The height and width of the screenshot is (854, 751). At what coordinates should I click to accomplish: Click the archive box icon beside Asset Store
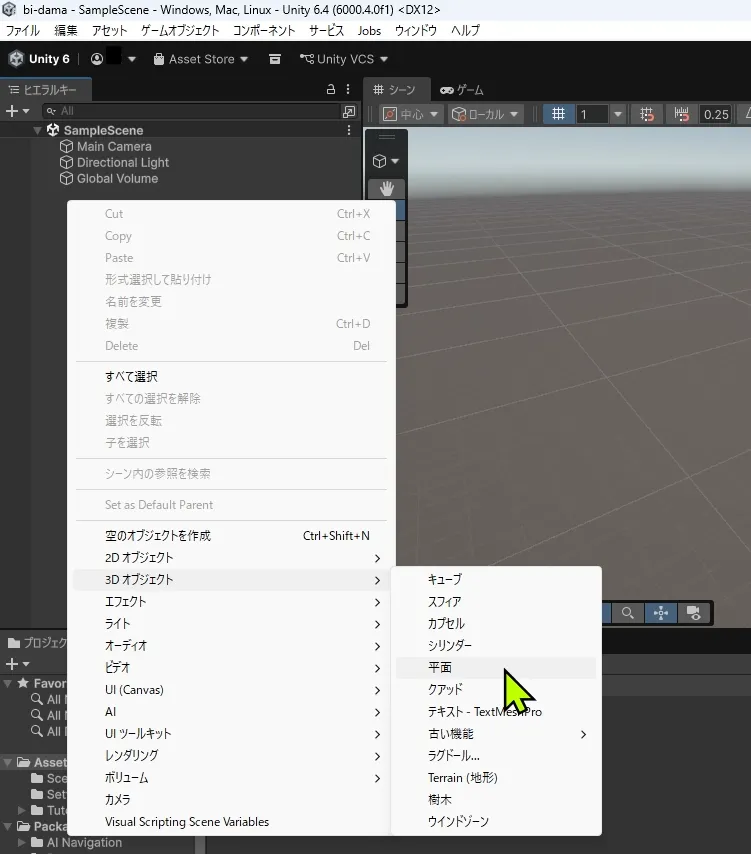click(x=275, y=59)
